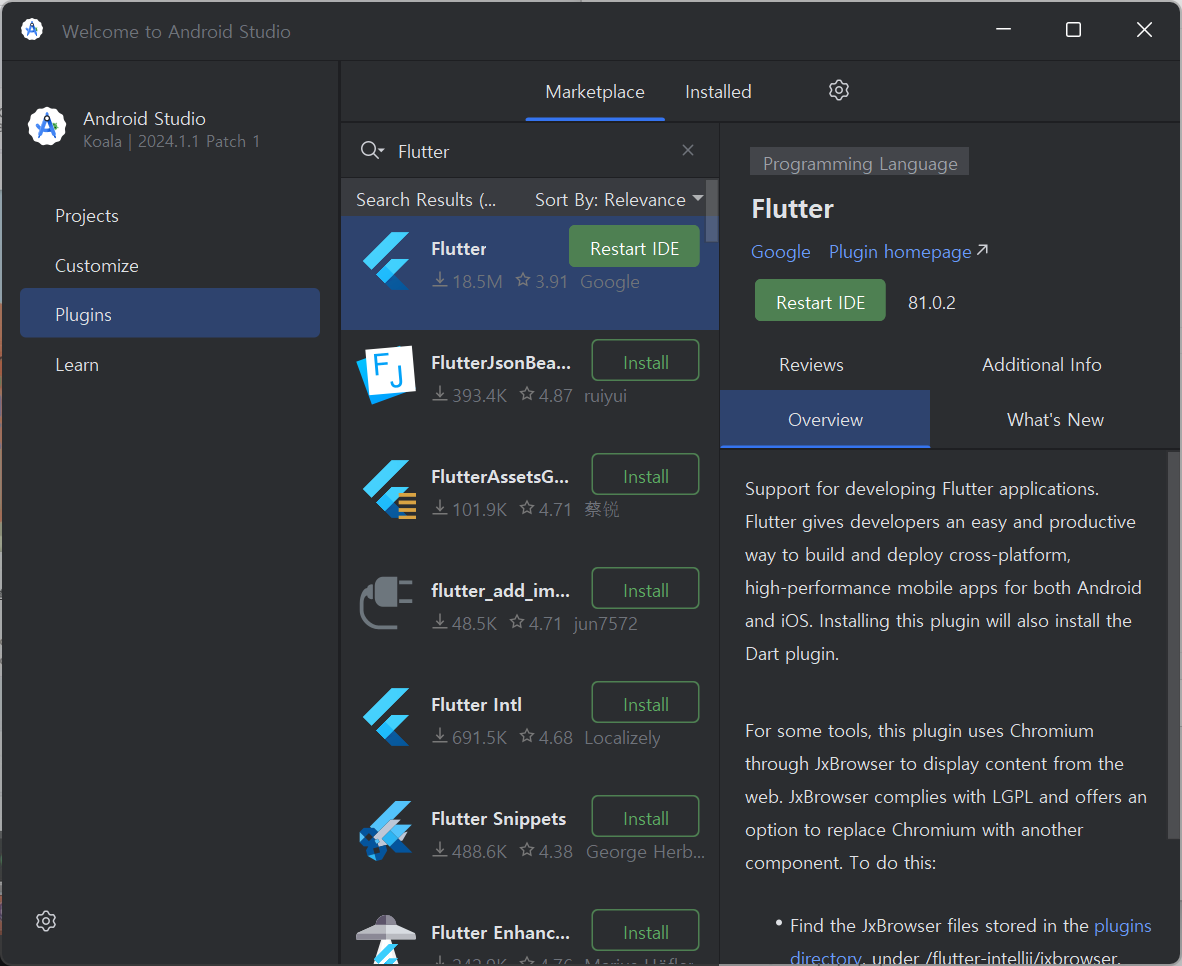Switch to the Installed tab

click(718, 92)
